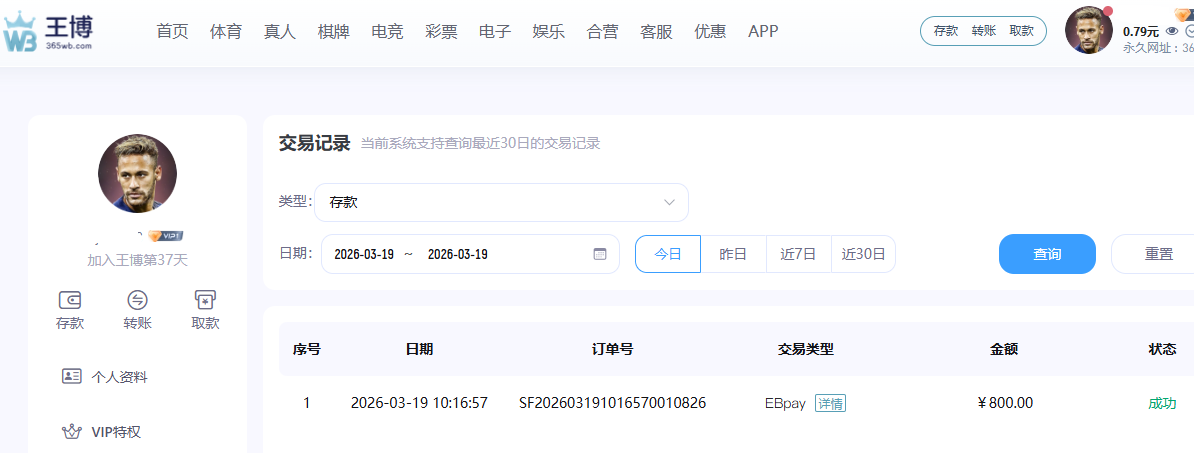This screenshot has height=453, width=1194.
Task: Expand the 类型 dropdown showing 存款
Action: pos(501,202)
